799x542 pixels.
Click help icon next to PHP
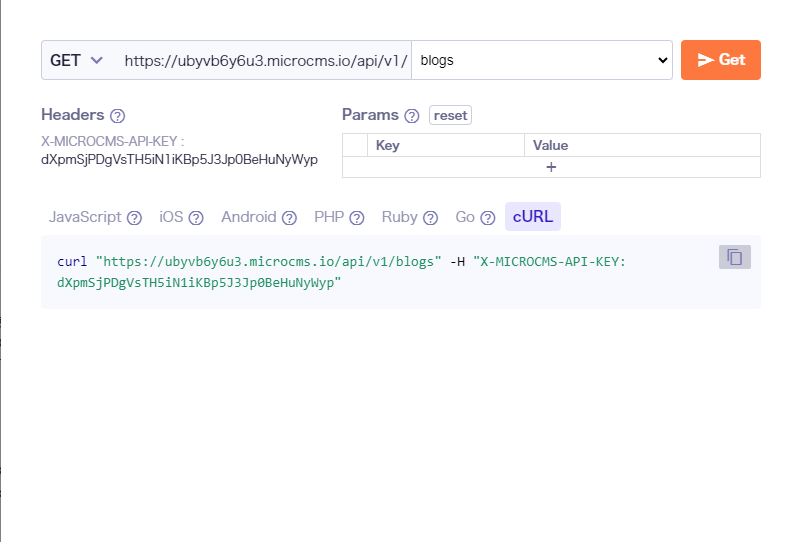point(357,218)
